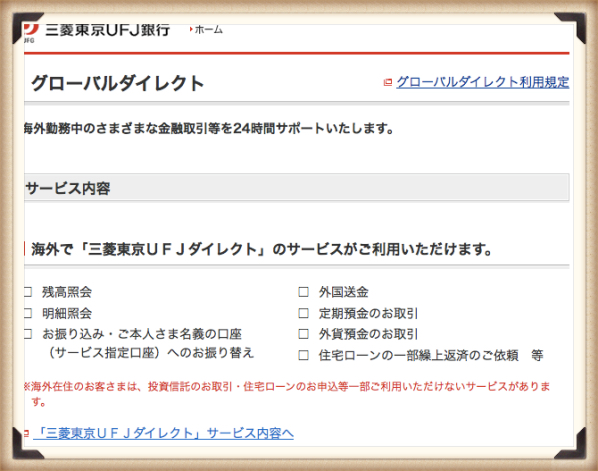Click the 外国送金 label text
598x471 pixels.
click(x=344, y=292)
